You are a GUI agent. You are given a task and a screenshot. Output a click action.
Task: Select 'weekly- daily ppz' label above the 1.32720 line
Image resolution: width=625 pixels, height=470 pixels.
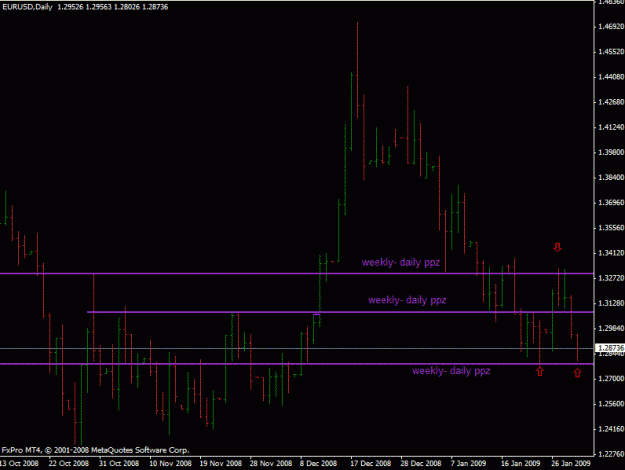pos(401,263)
